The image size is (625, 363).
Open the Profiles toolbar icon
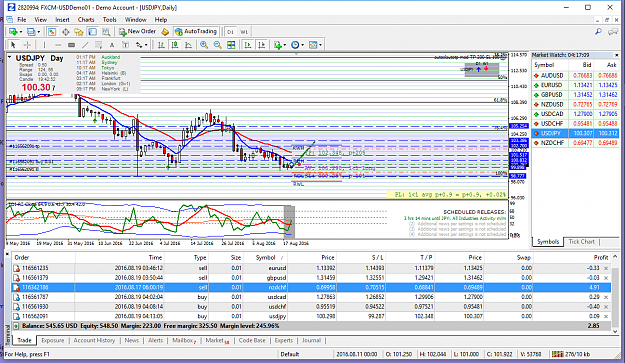click(x=31, y=32)
